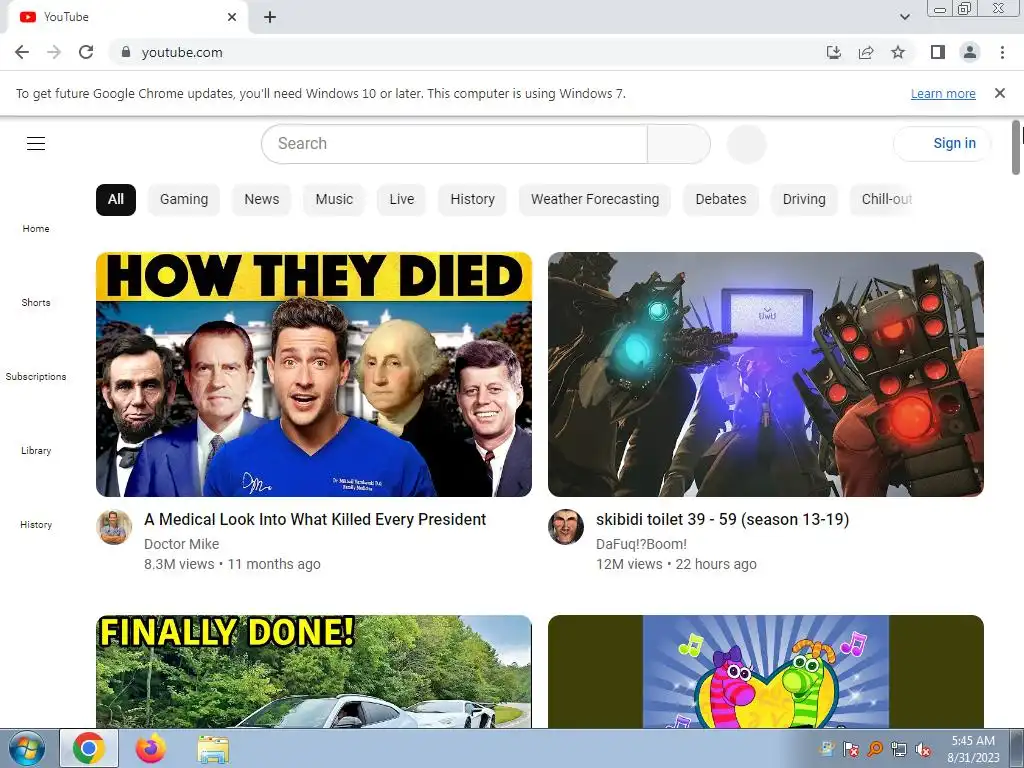Select the All filter chip
This screenshot has height=768, width=1024.
click(116, 199)
